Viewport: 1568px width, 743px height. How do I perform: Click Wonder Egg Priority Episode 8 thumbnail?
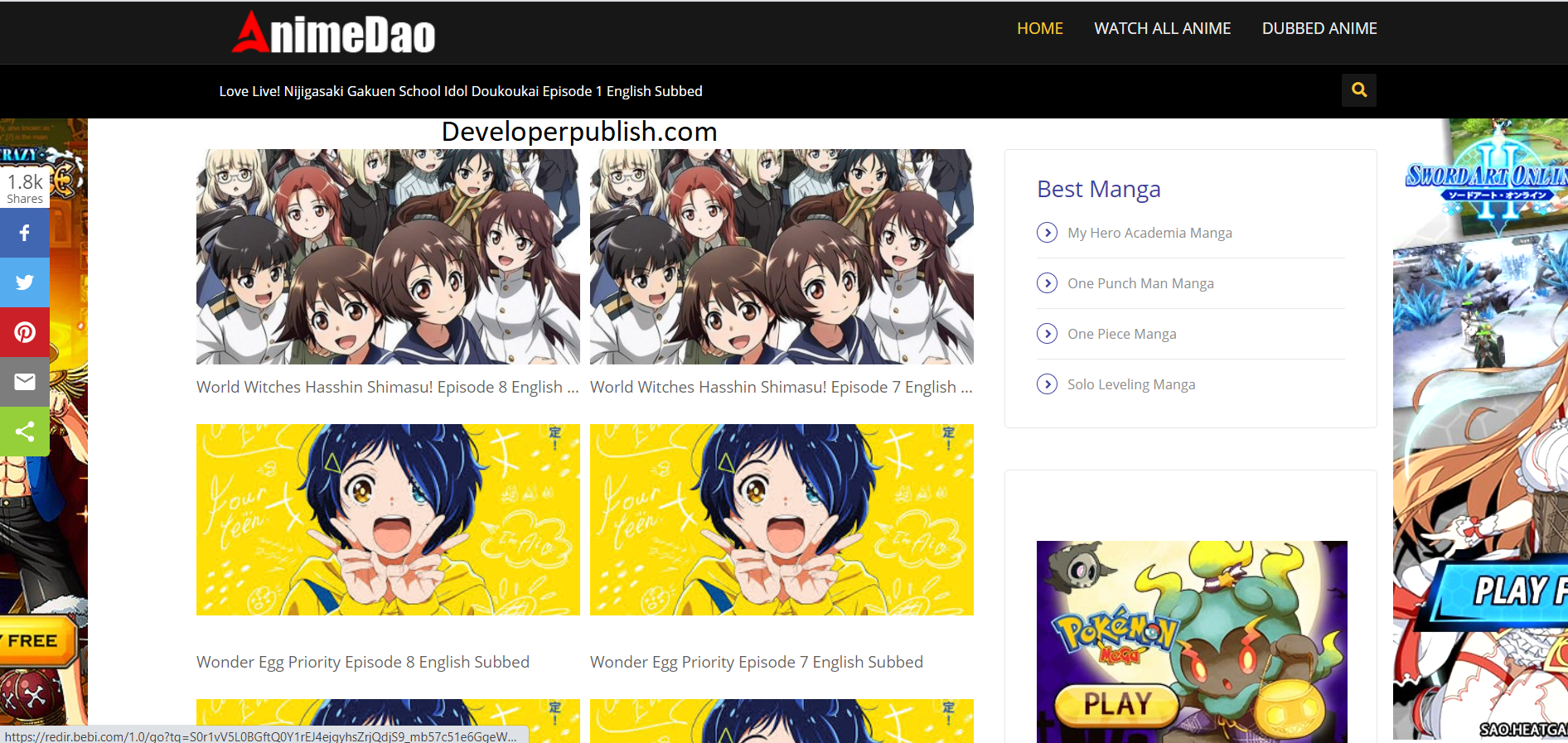[388, 519]
